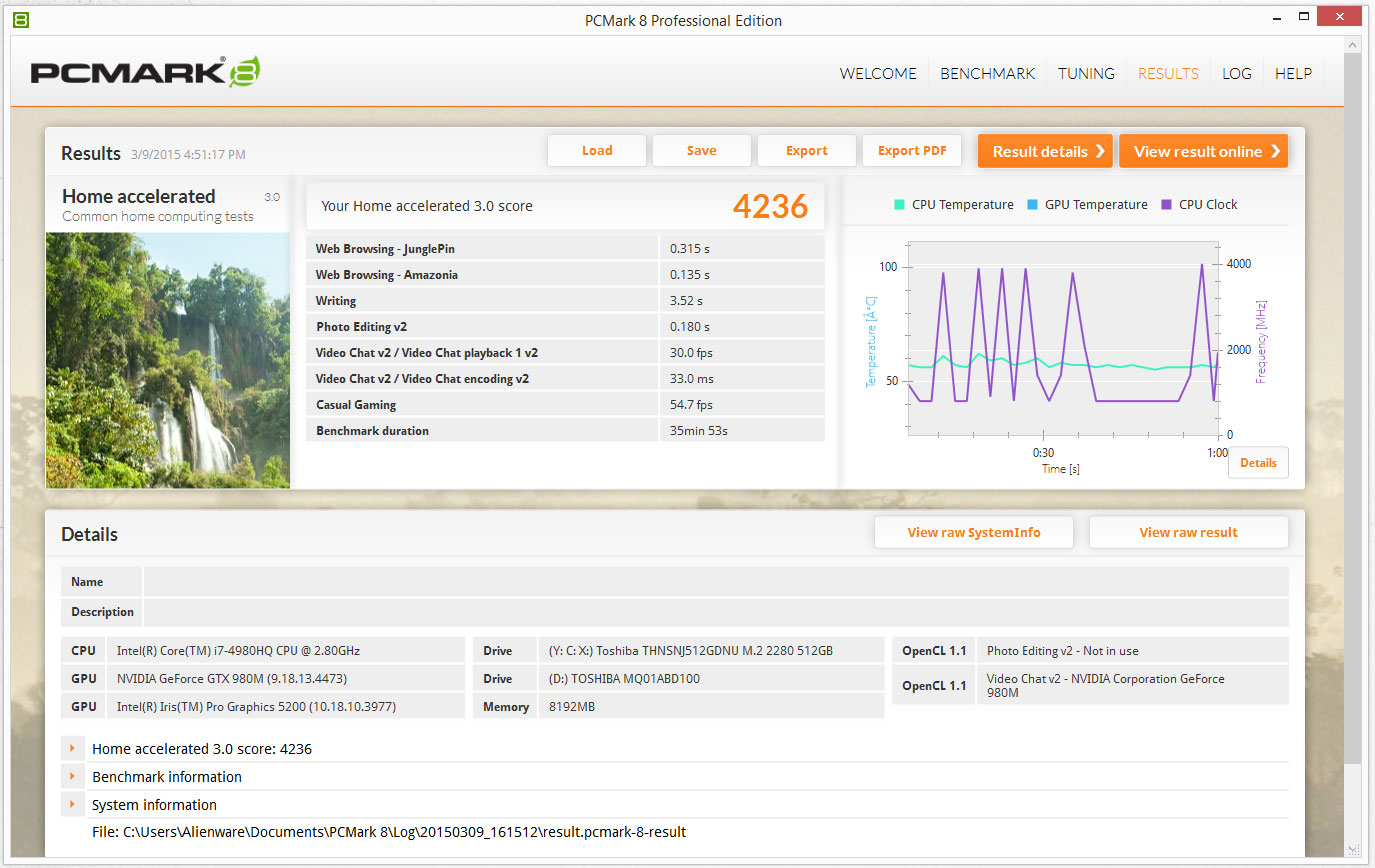1375x868 pixels.
Task: Click the Intel Core i7-4980HQ CPU entry
Action: pos(286,650)
